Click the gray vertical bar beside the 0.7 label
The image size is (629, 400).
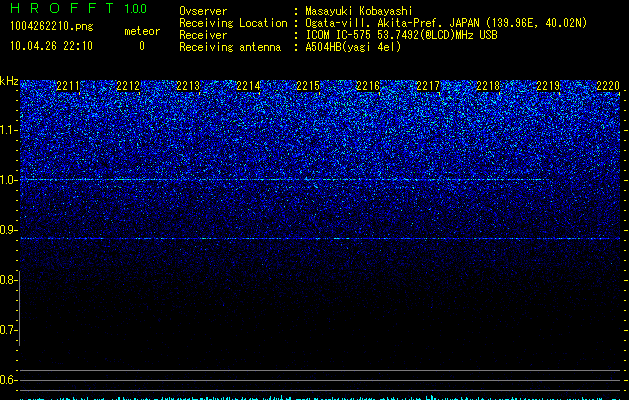tap(20, 308)
